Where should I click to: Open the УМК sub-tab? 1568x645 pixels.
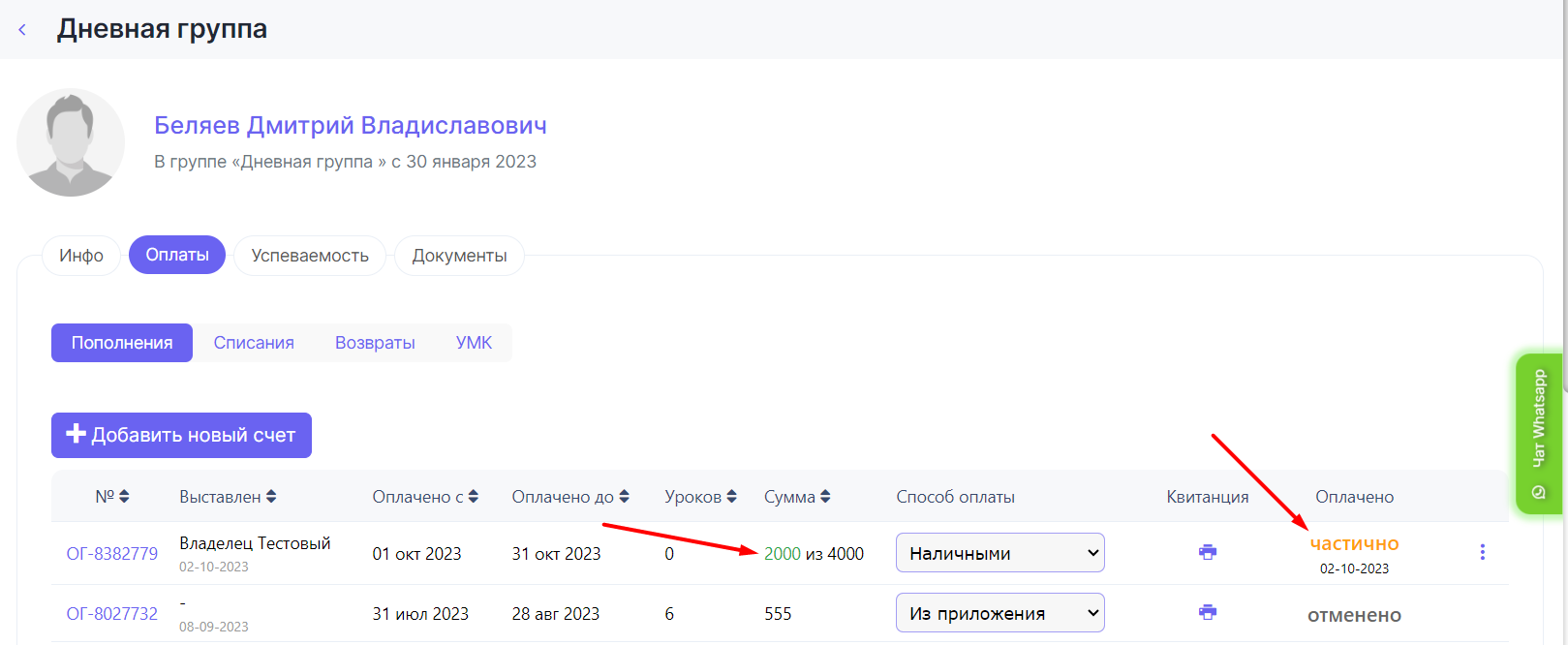(x=475, y=343)
